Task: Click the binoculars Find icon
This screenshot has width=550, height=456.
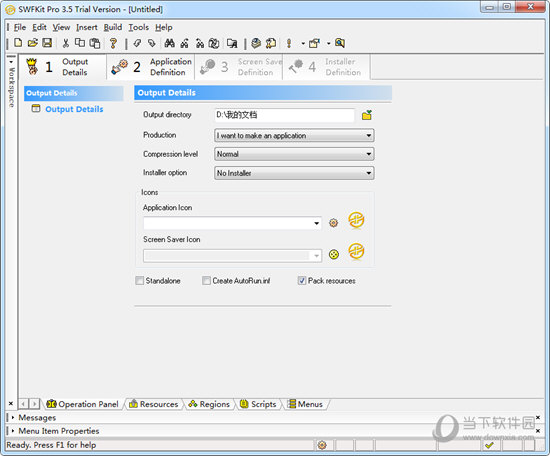Action: click(x=170, y=43)
